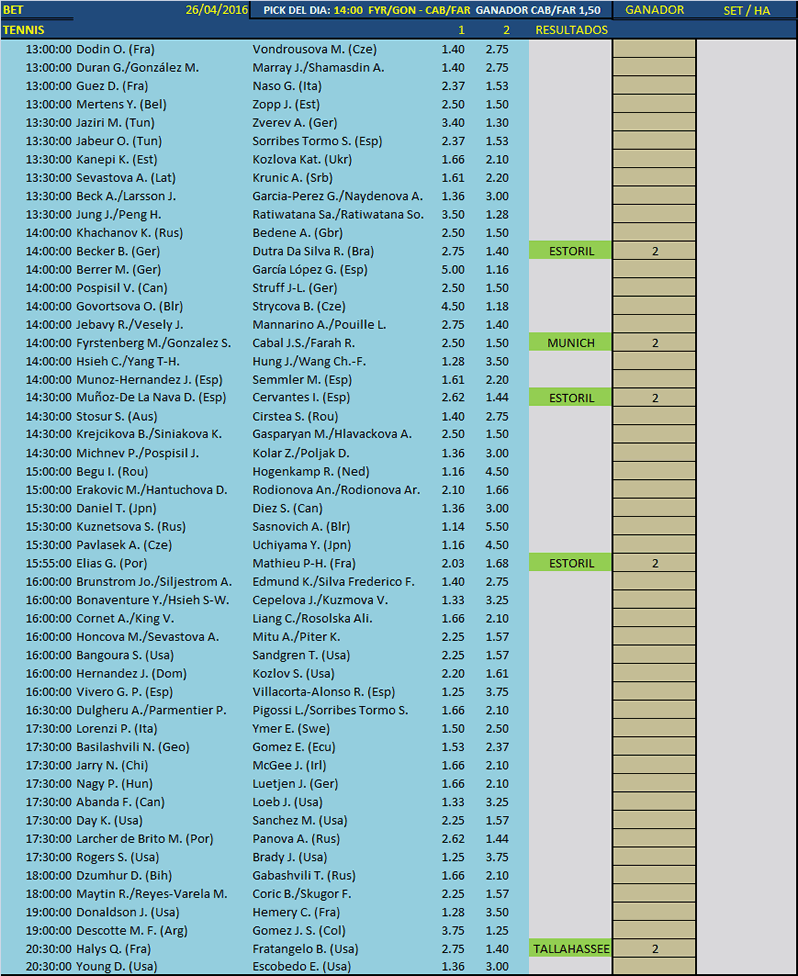The width and height of the screenshot is (798, 976).
Task: Click Cornet A./King V. cell
Action: pyautogui.click(x=125, y=618)
